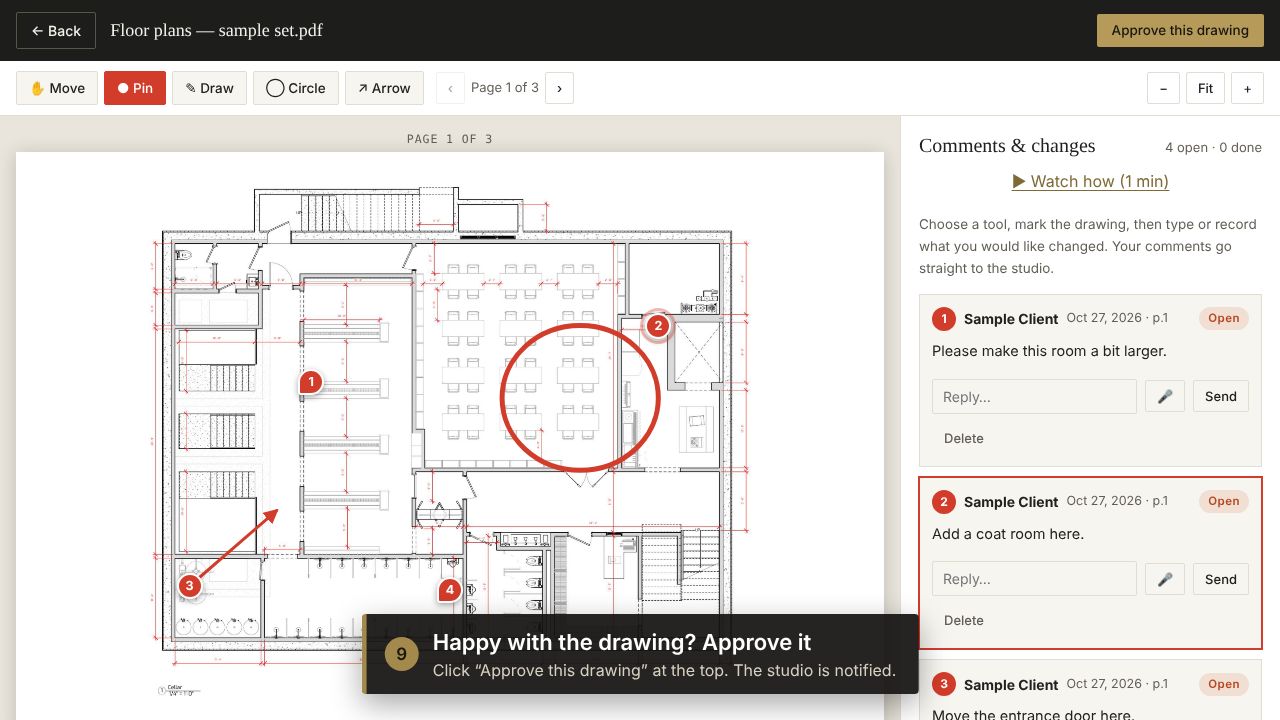The height and width of the screenshot is (720, 1280).
Task: Delete the 'make this room larger' comment
Action: pos(964,438)
